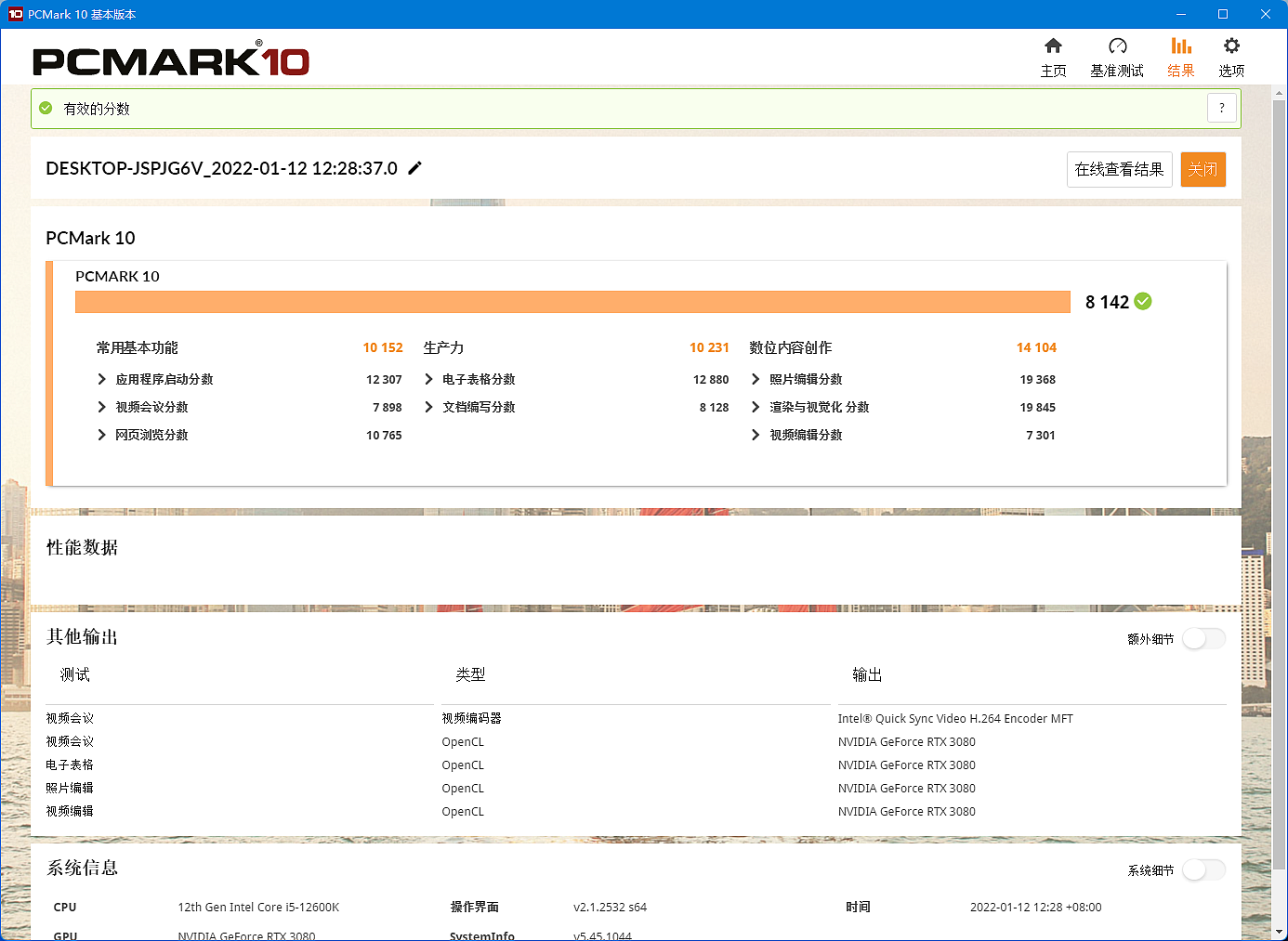Expand 照片编辑分数
Screen dimensions: 1288x941
click(756, 379)
